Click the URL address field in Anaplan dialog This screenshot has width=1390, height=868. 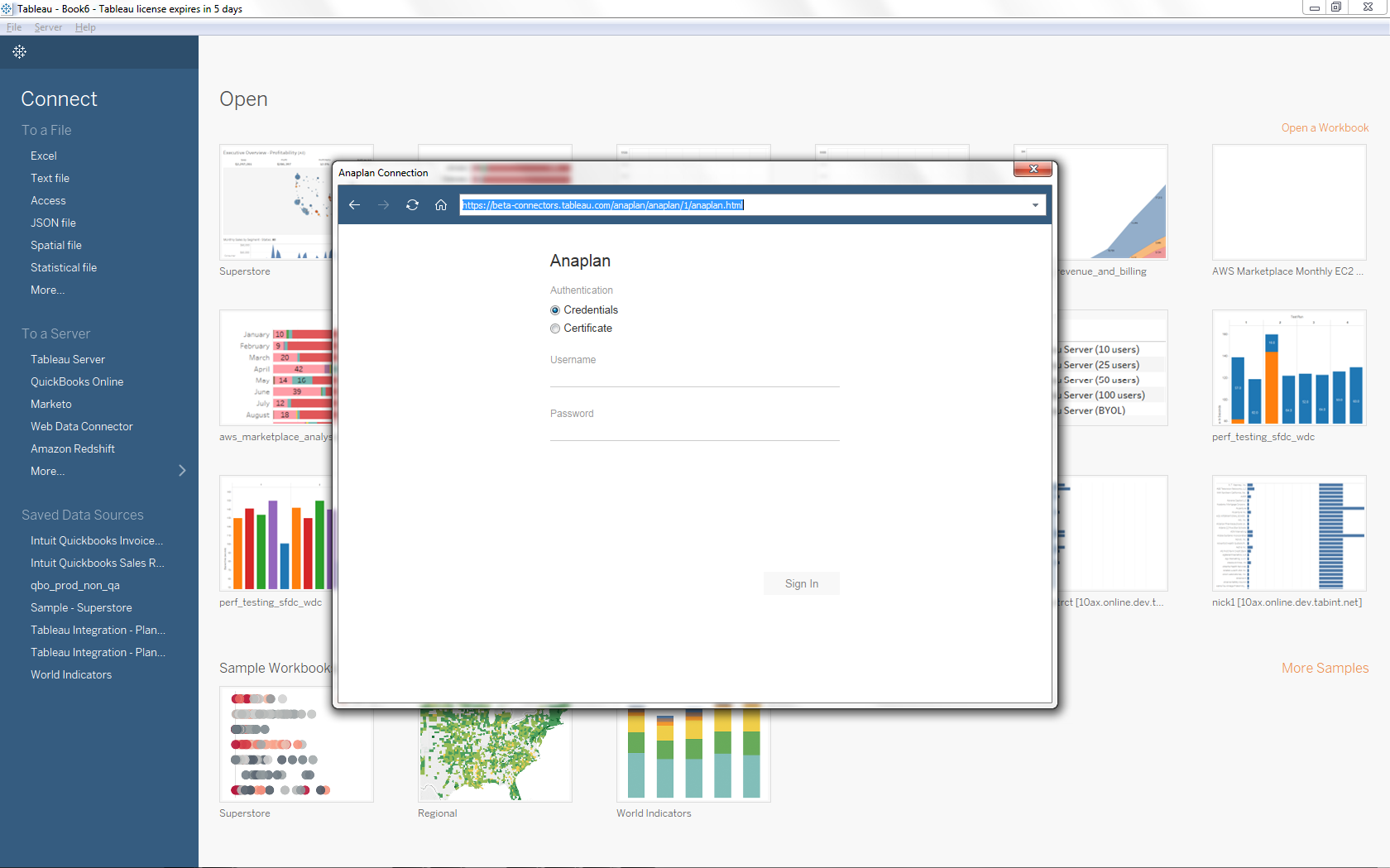click(745, 205)
